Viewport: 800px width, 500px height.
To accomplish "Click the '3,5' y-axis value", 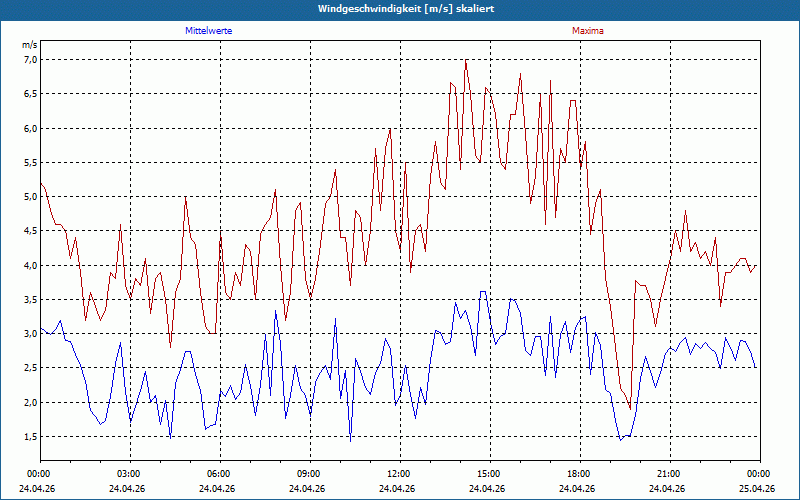I will pos(31,299).
